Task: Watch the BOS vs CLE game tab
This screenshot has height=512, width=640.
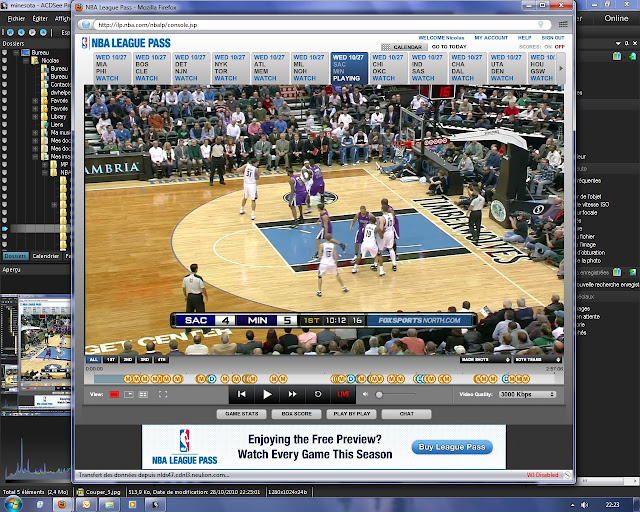Action: point(150,68)
